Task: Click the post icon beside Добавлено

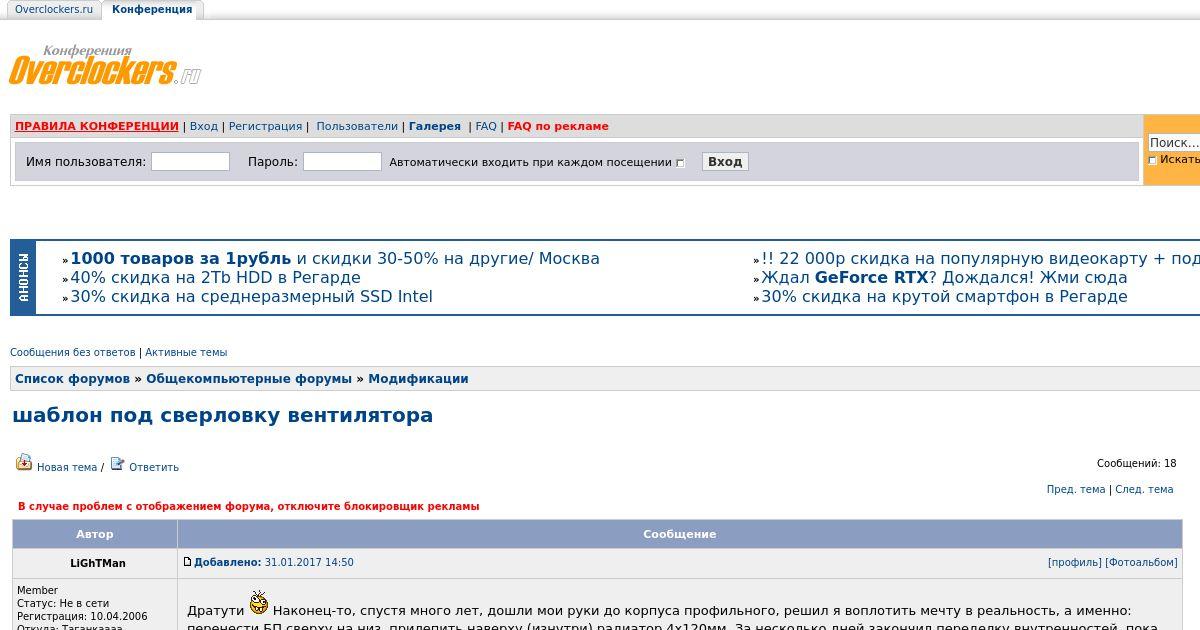Action: [187, 562]
